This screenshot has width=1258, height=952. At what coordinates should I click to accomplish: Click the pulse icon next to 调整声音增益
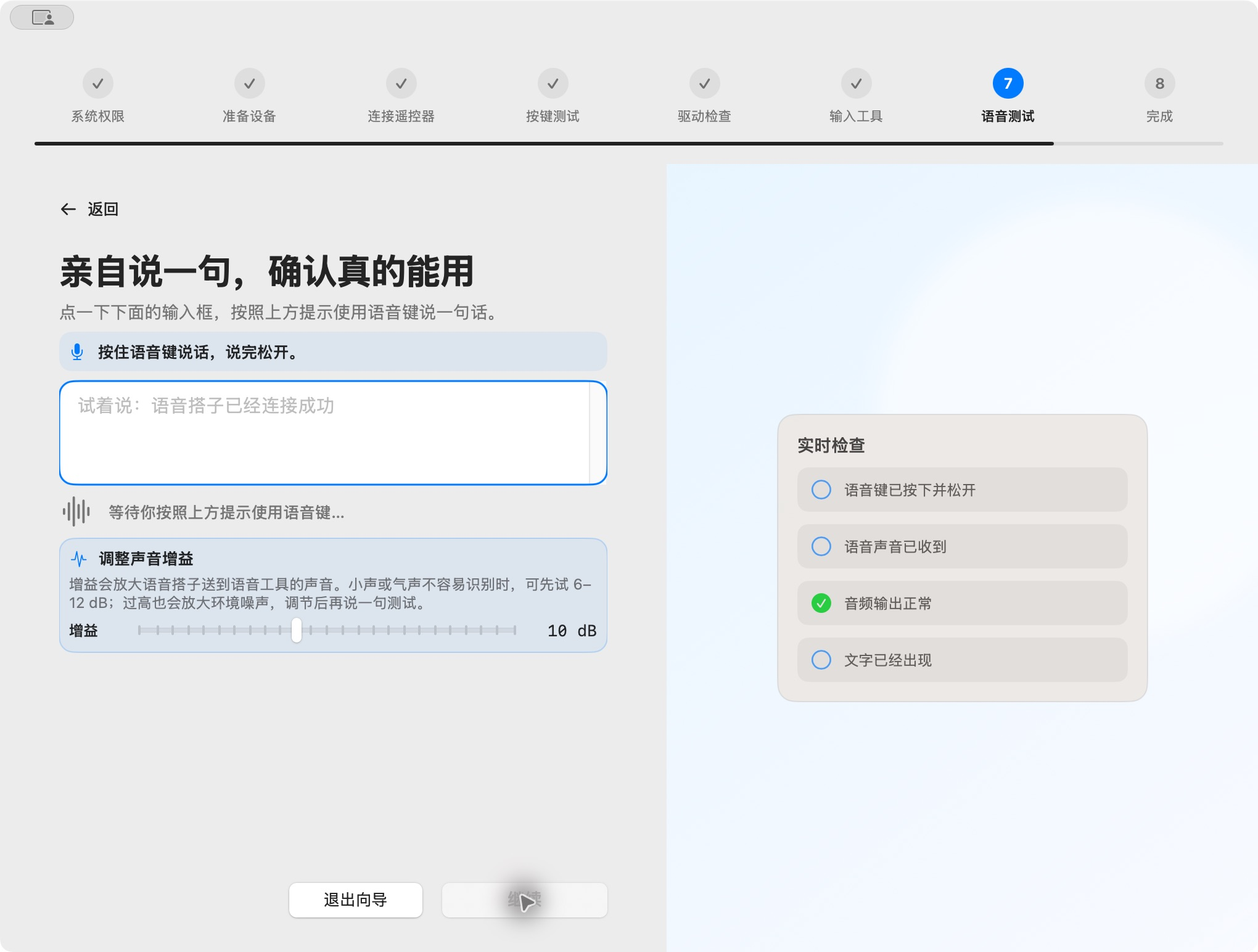(79, 559)
